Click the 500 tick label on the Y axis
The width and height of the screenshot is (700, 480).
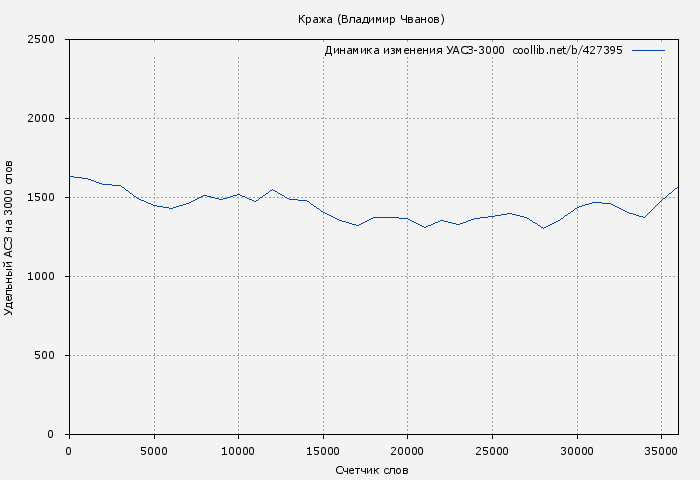pyautogui.click(x=50, y=356)
